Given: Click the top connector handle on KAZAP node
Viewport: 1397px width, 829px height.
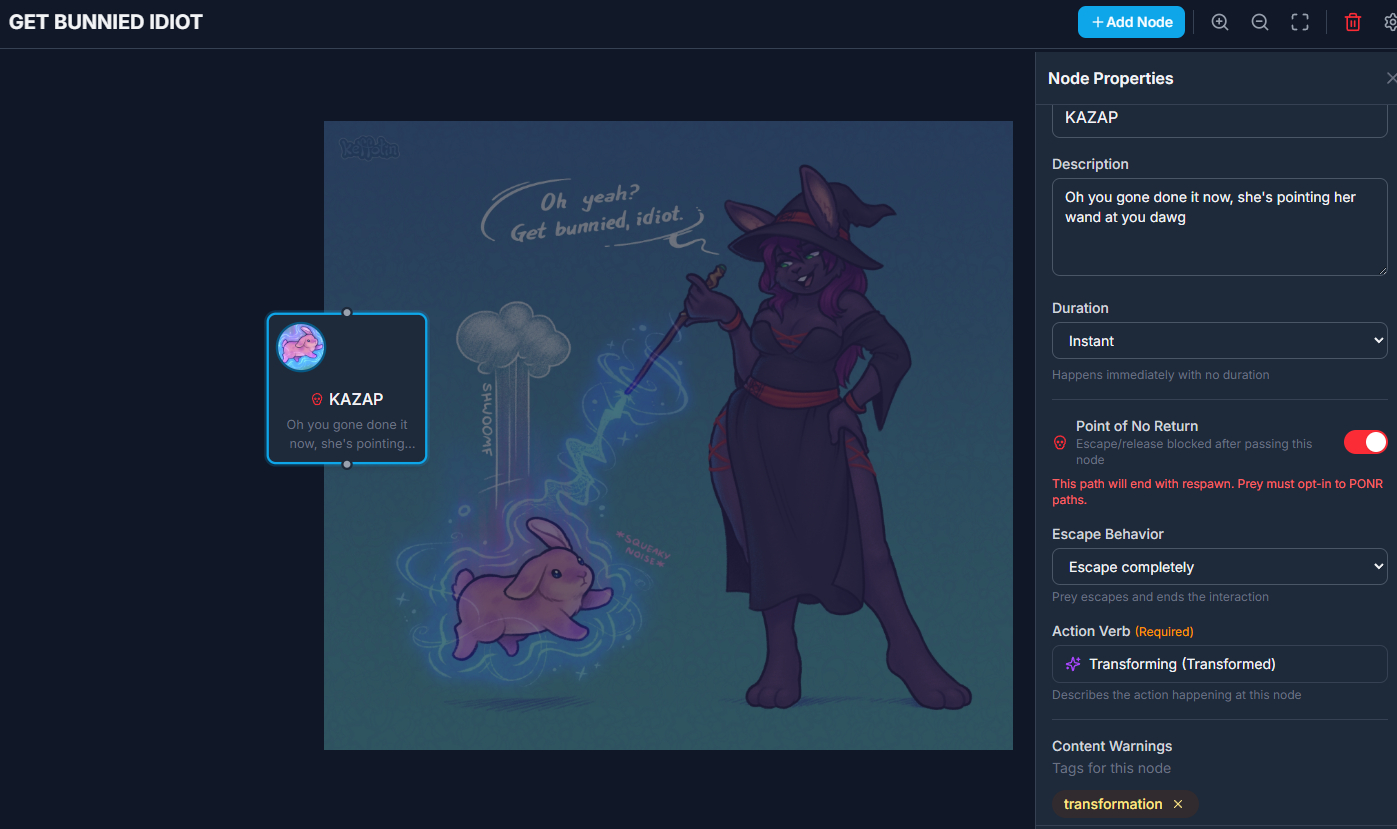Looking at the screenshot, I should coord(347,312).
